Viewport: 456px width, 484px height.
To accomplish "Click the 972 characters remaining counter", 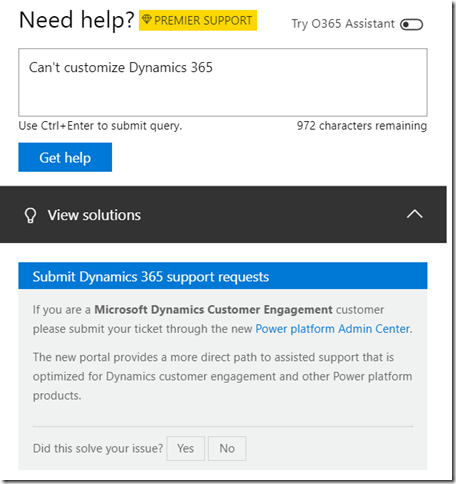I will (362, 126).
